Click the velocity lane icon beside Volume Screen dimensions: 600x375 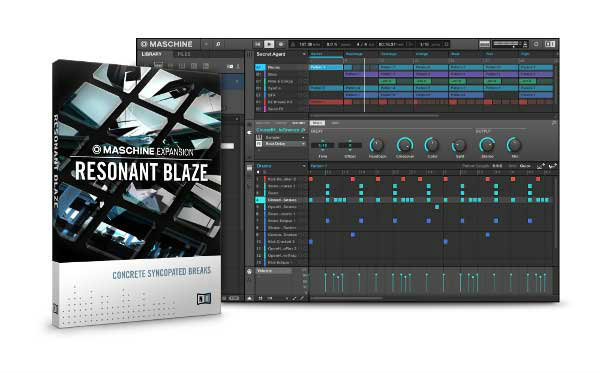click(249, 271)
